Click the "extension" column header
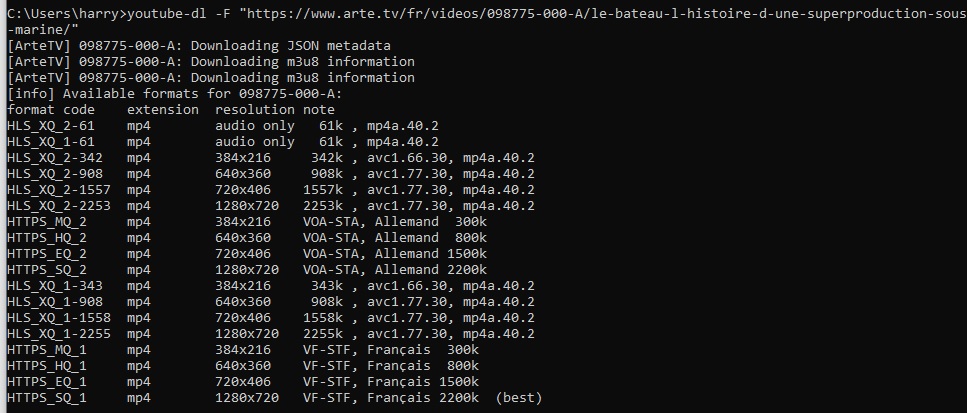968x413 pixels. [163, 109]
